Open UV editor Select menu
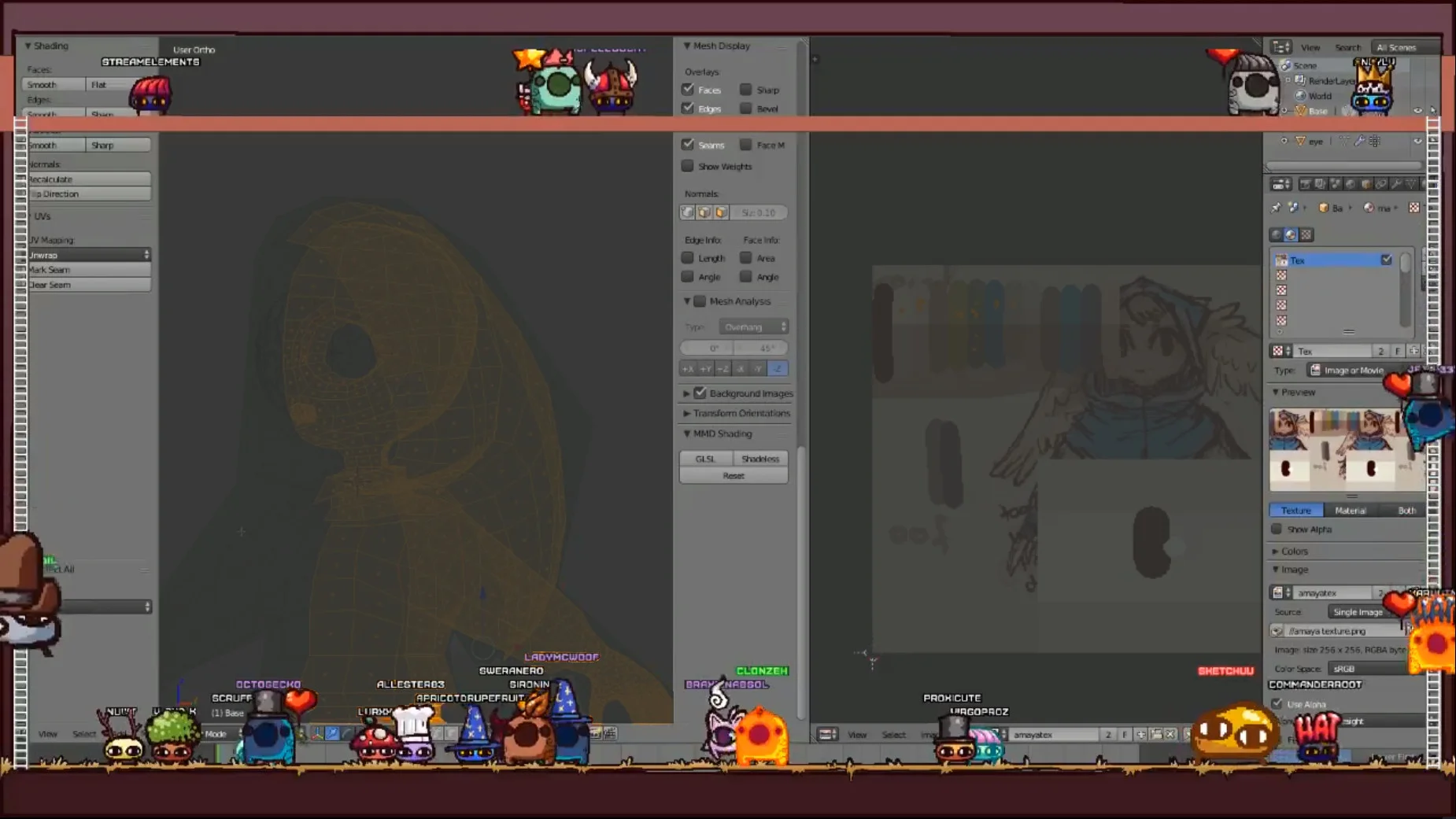Image resolution: width=1456 pixels, height=819 pixels. [x=893, y=734]
